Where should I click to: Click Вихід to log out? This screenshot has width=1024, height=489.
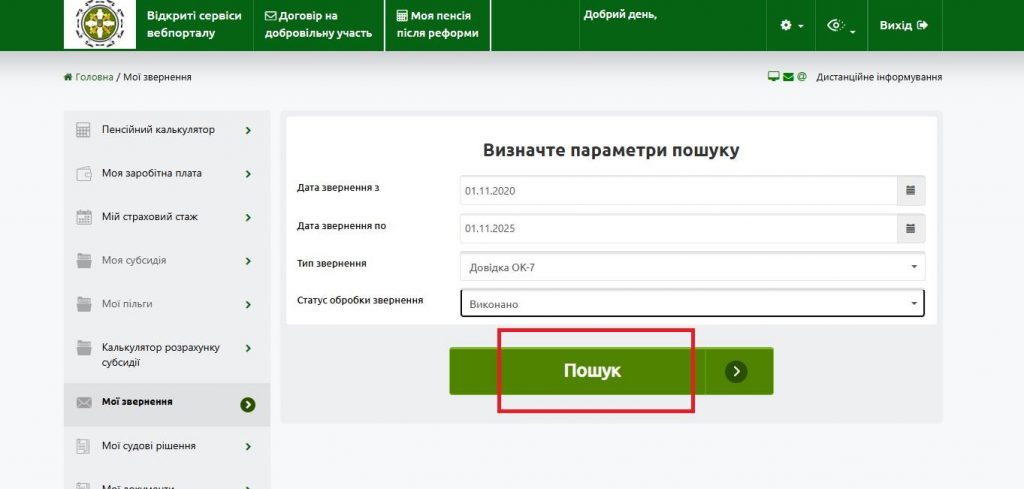903,25
